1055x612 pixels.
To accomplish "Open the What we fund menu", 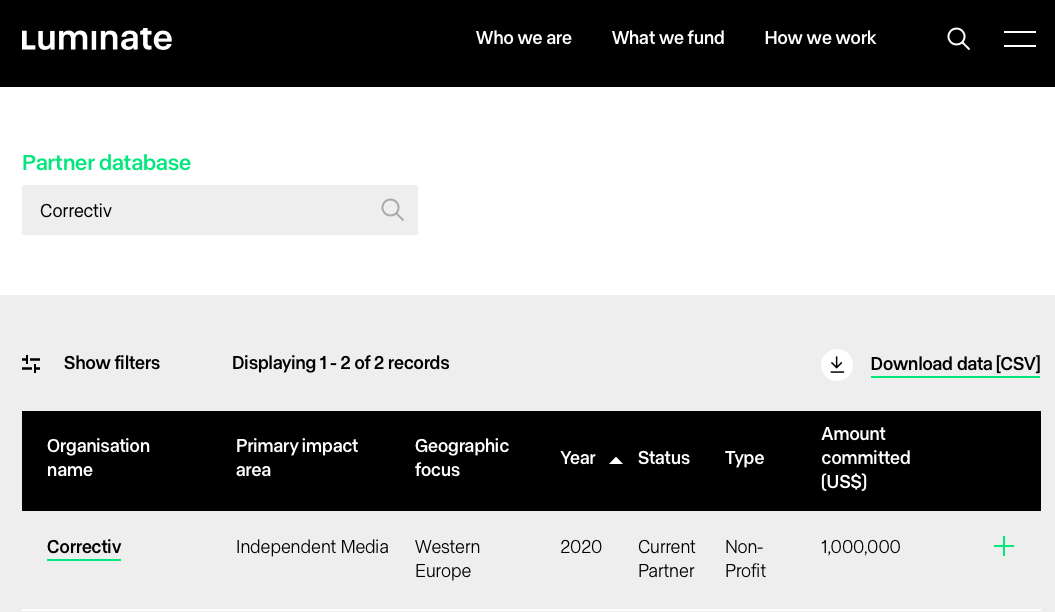I will tap(667, 38).
